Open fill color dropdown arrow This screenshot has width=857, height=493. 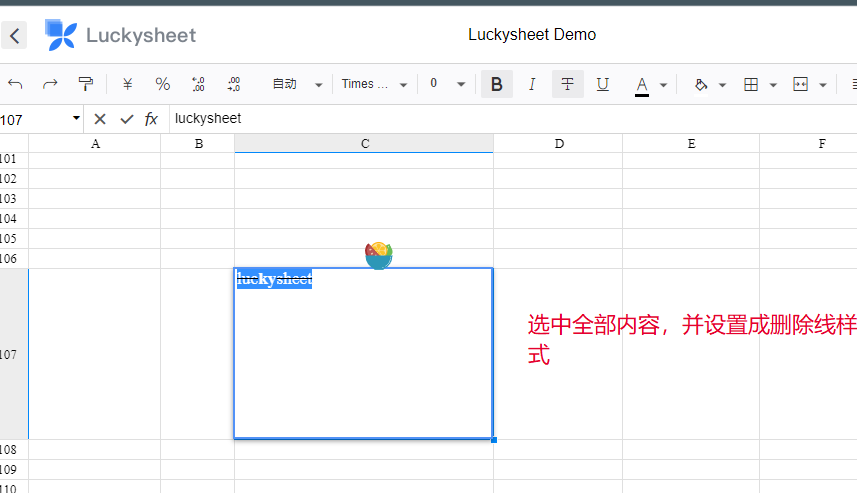pos(722,85)
